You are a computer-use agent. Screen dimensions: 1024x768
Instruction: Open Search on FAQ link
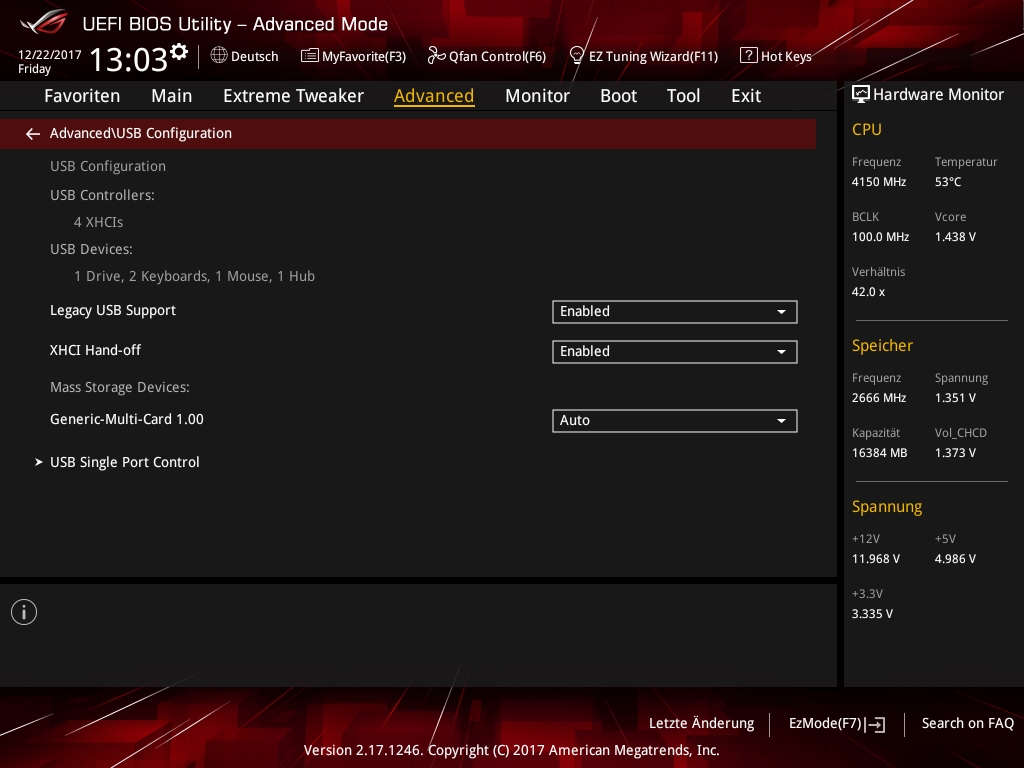coord(967,723)
